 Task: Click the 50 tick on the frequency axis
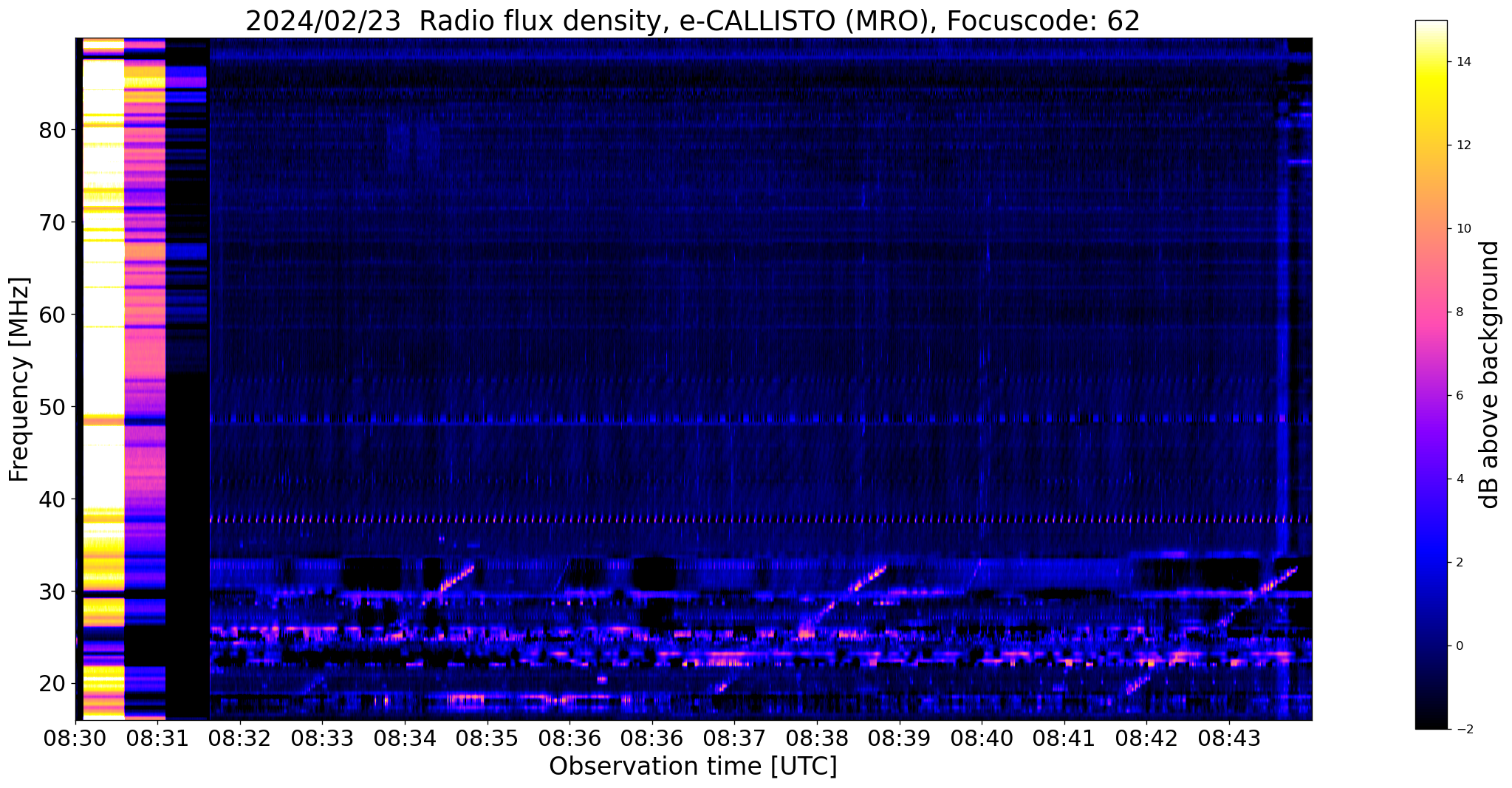pos(52,407)
